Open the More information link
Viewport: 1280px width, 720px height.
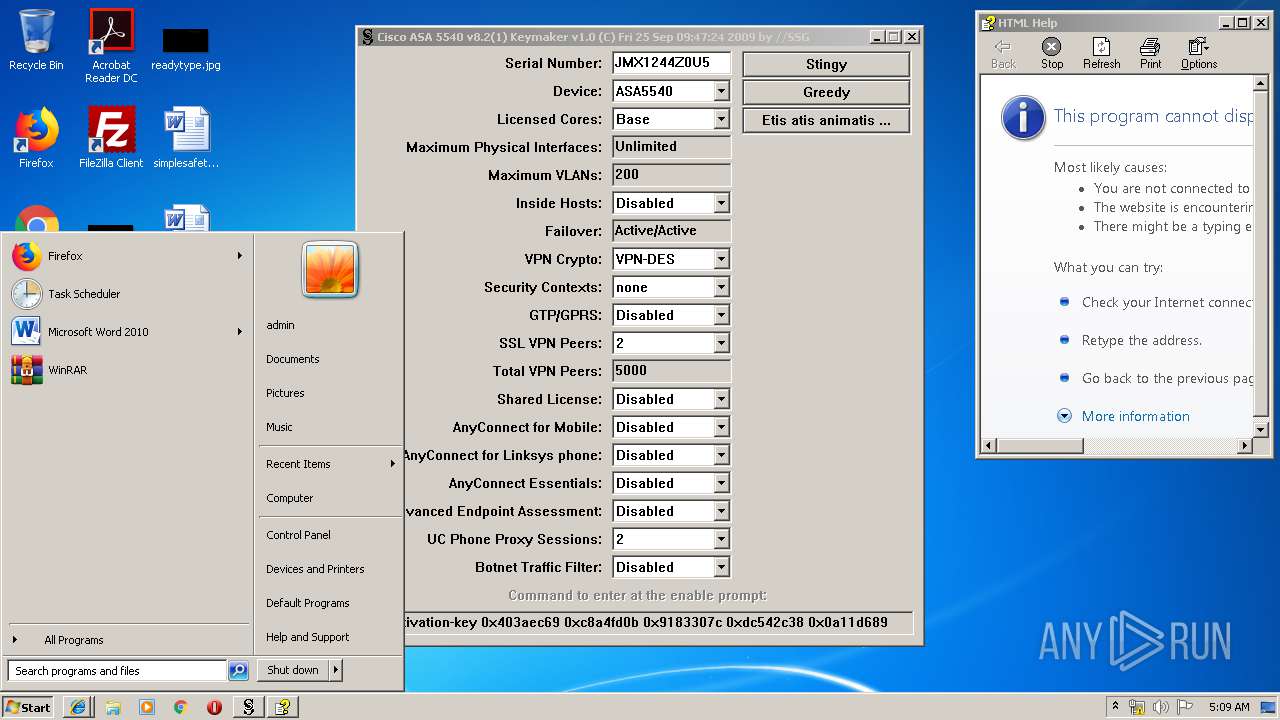click(x=1135, y=416)
